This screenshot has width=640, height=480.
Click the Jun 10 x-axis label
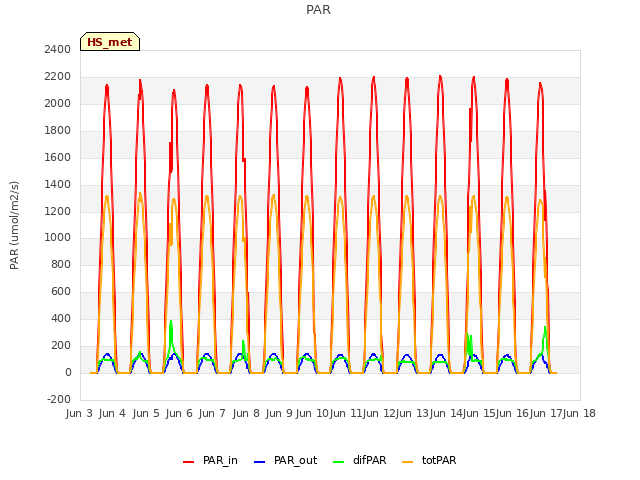tap(312, 414)
